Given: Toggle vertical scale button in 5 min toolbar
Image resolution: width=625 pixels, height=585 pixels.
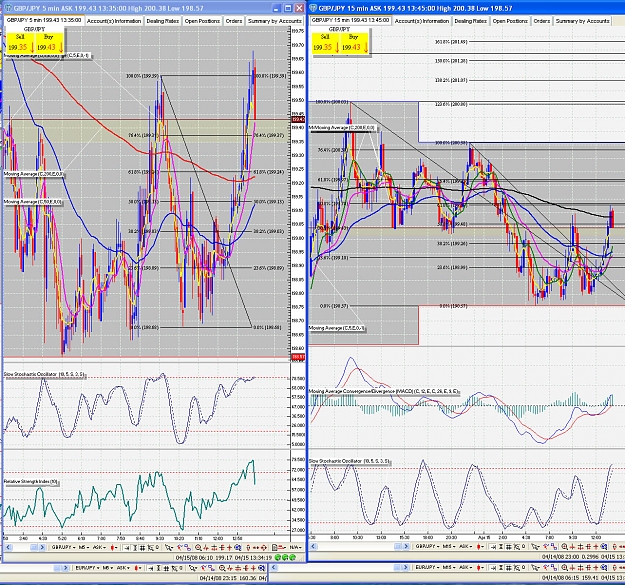Looking at the screenshot, I should tap(135, 548).
